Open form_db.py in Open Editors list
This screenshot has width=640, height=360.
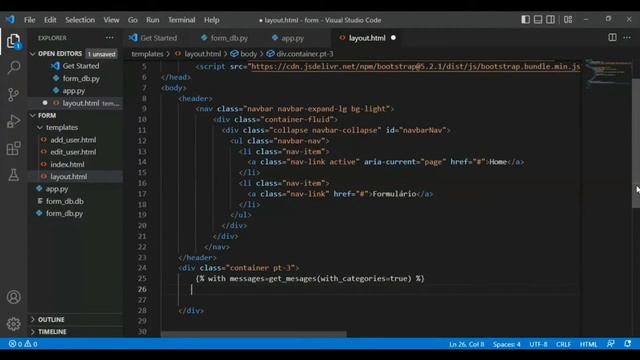[x=81, y=78]
